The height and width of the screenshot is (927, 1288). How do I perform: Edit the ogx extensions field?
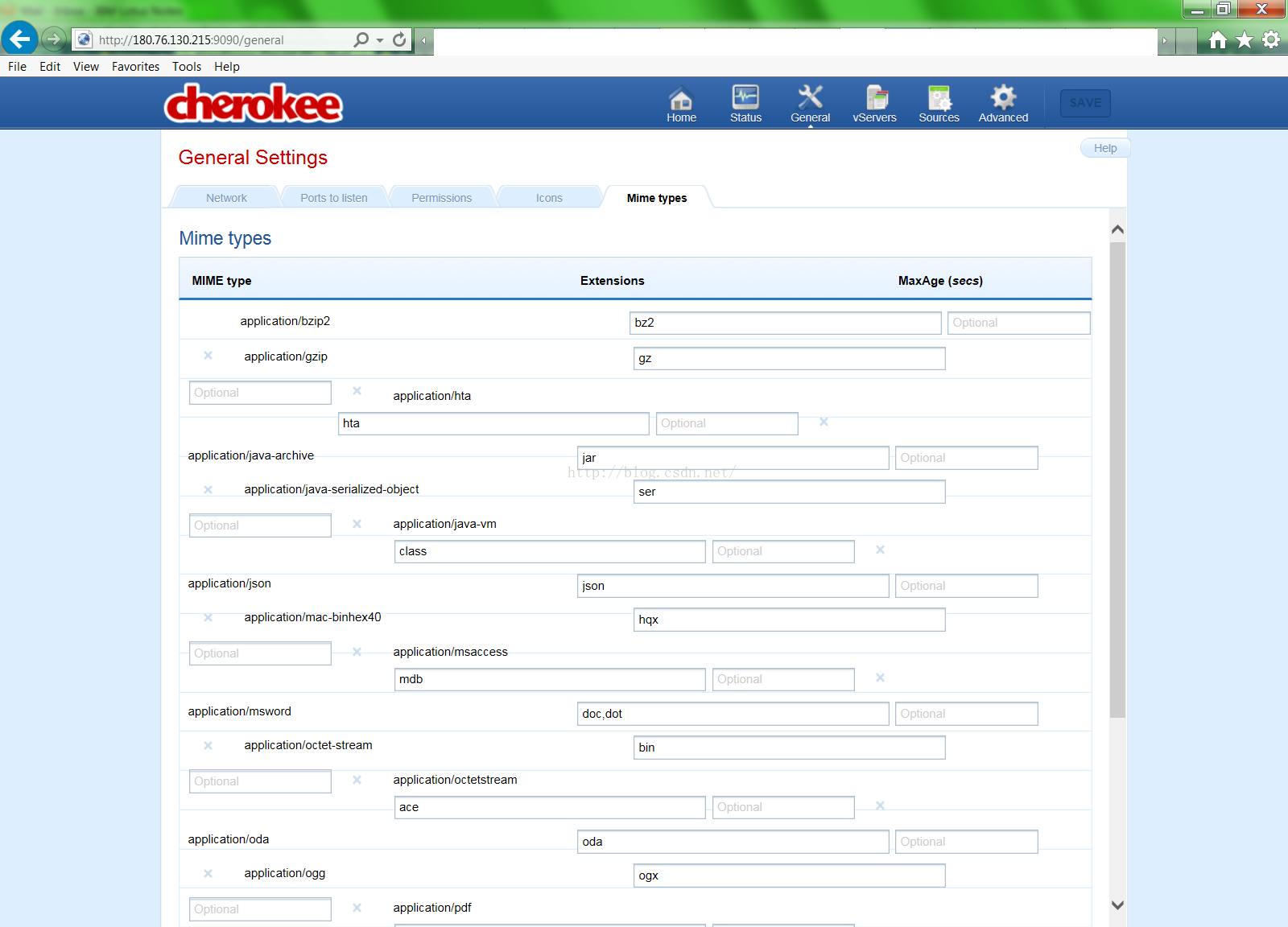click(789, 875)
